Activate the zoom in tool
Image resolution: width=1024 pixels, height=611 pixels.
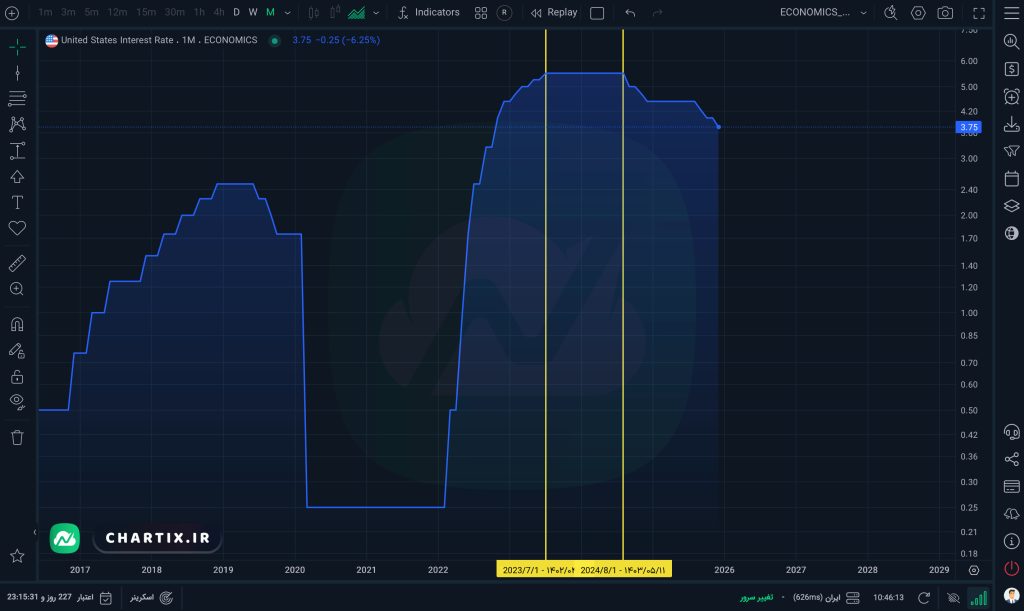click(17, 289)
